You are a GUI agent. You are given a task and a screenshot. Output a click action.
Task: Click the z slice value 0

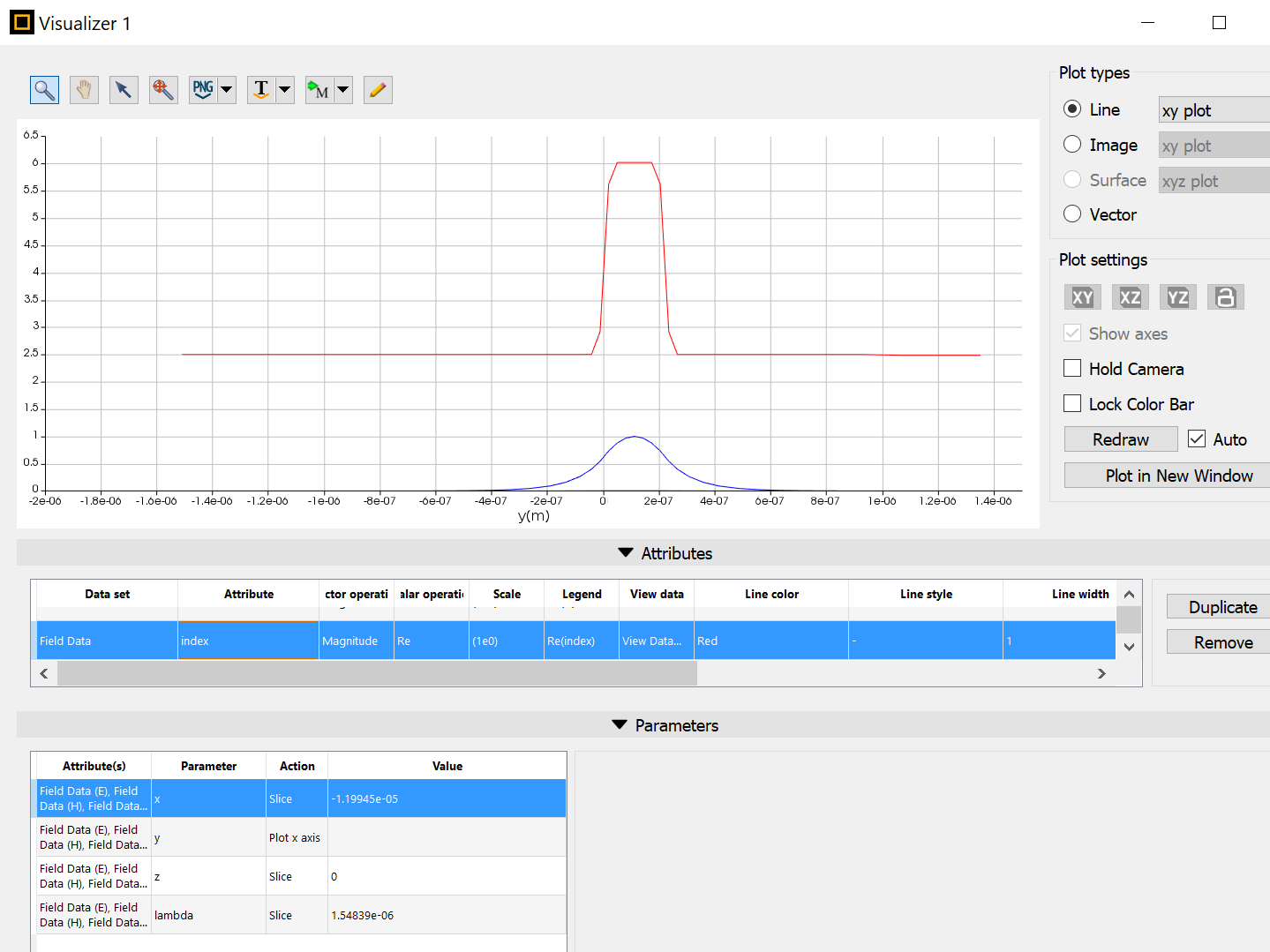[x=447, y=876]
